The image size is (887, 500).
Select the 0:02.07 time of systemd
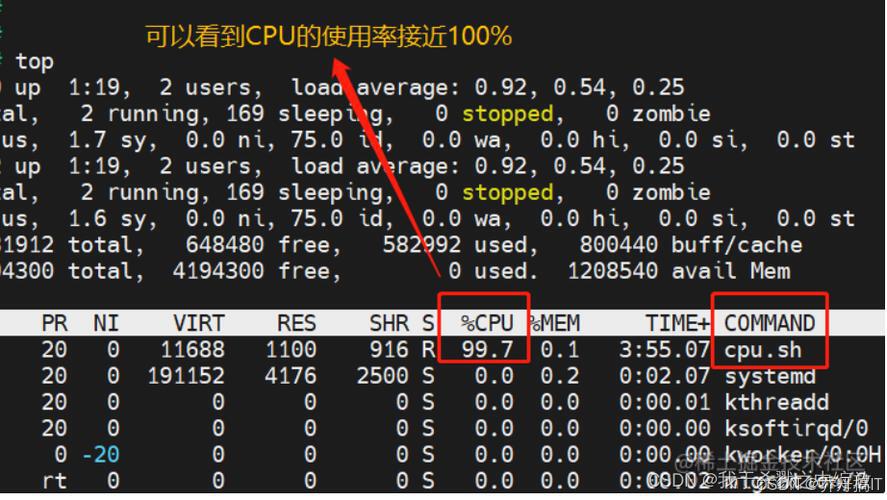664,376
